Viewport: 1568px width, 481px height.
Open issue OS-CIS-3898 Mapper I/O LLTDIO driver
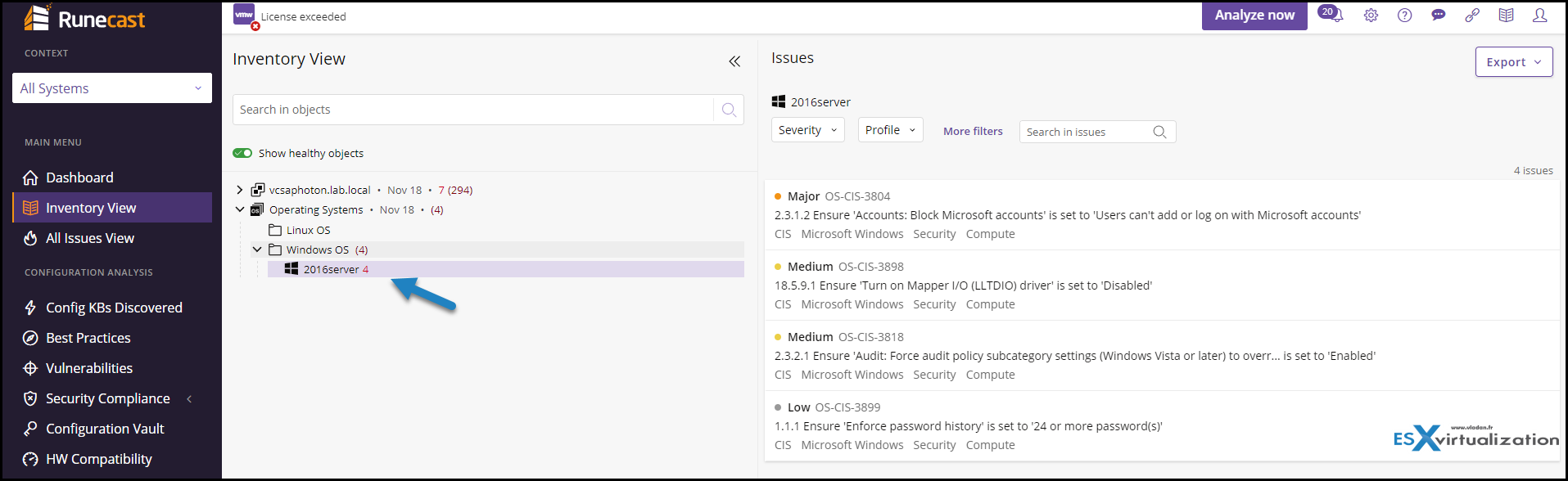pyautogui.click(x=1163, y=285)
